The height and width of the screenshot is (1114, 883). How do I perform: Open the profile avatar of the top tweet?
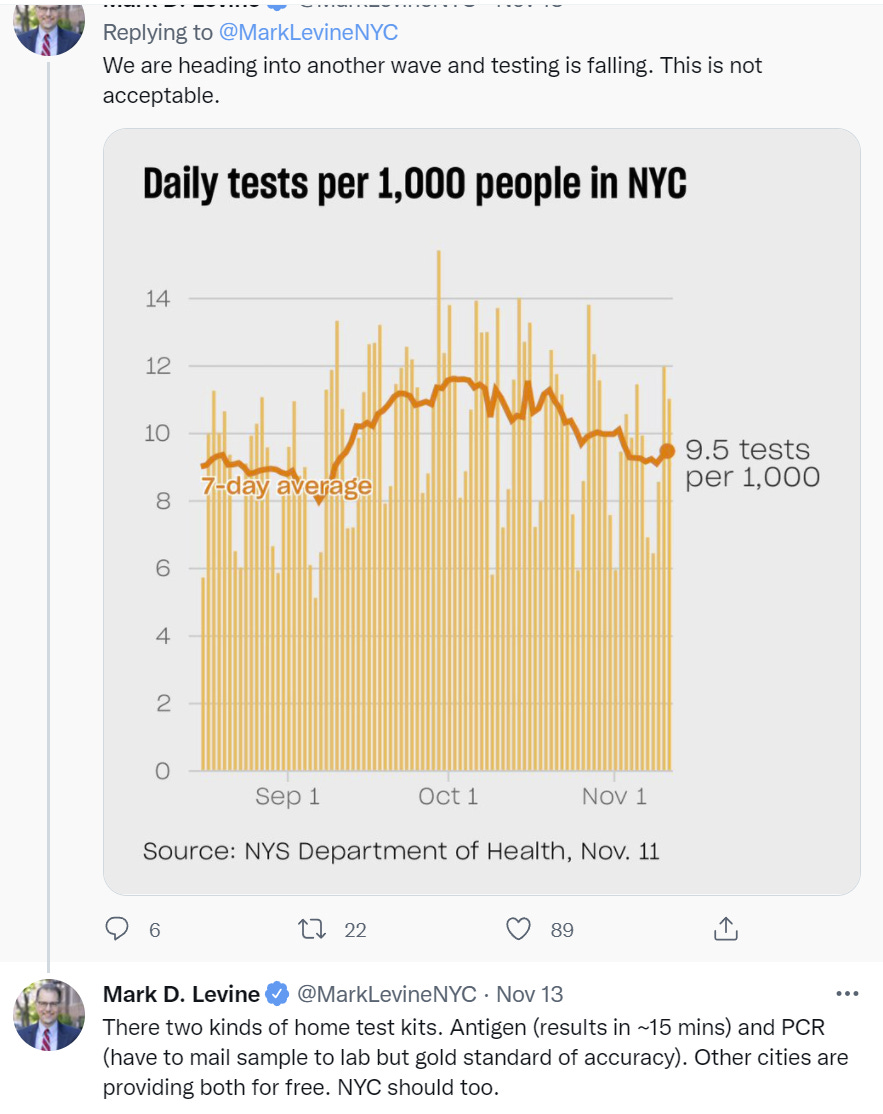[x=48, y=26]
